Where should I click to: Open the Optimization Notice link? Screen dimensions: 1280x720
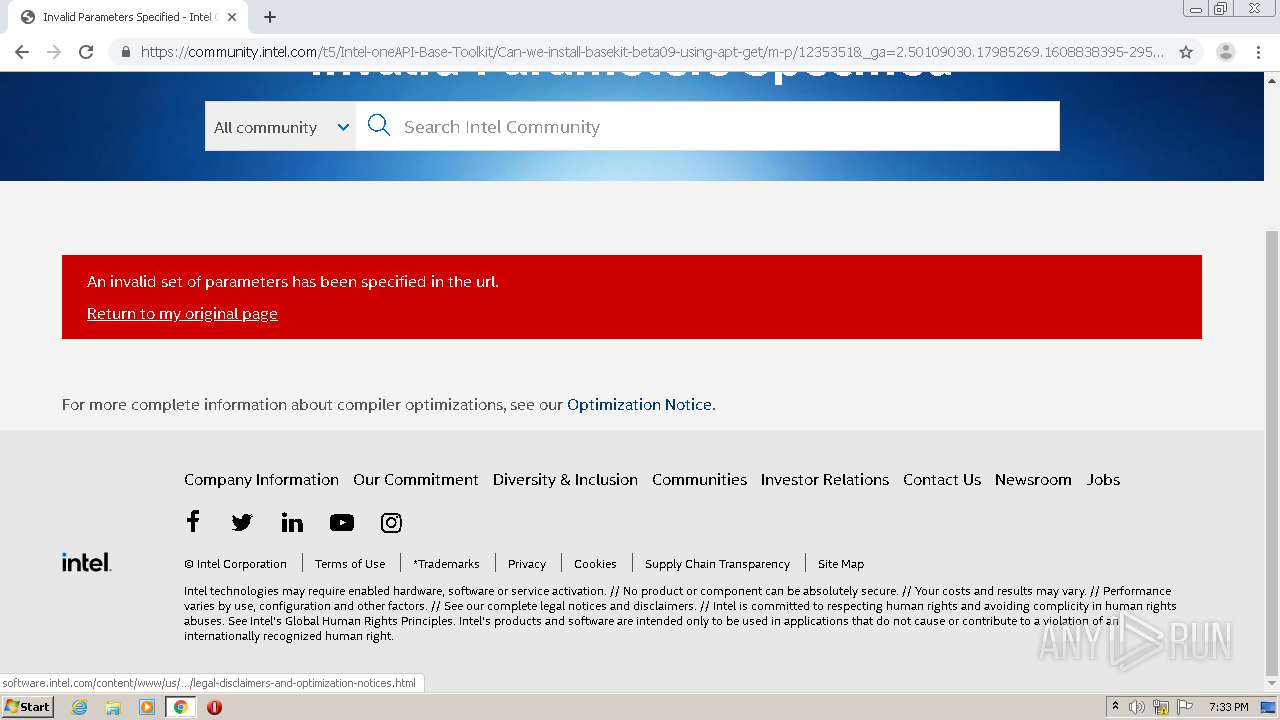[x=640, y=404]
